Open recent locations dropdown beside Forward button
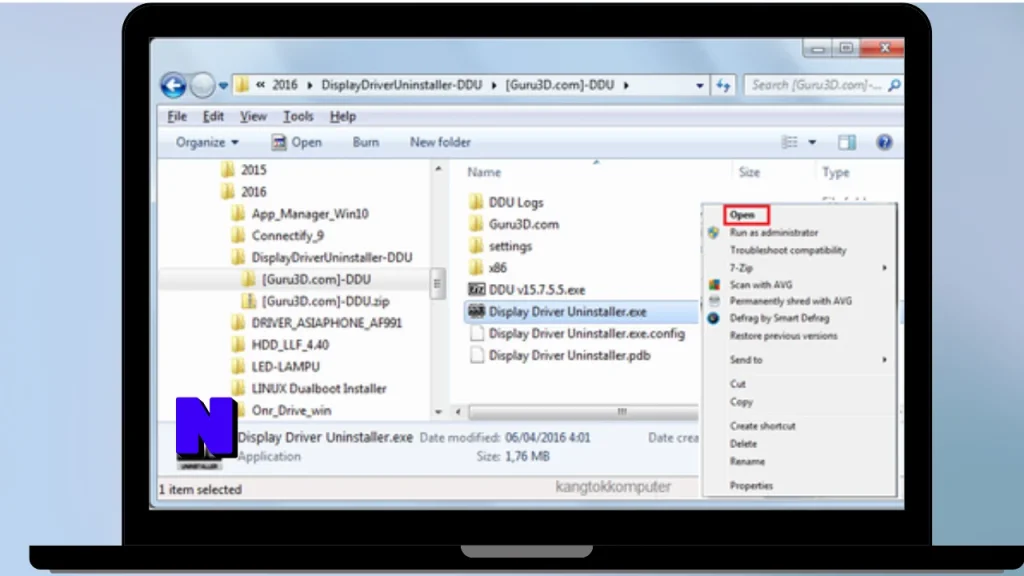This screenshot has width=1024, height=576. click(x=223, y=86)
